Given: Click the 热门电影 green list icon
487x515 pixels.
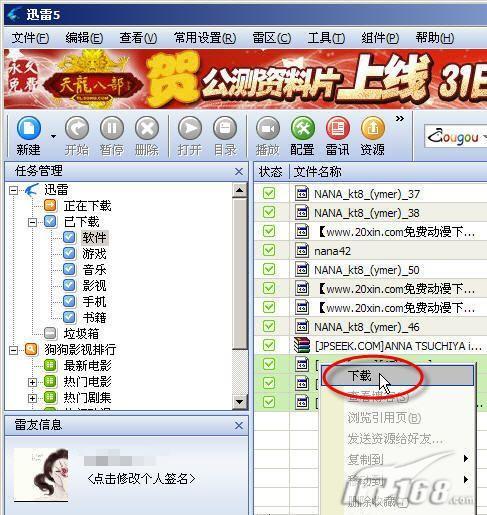Looking at the screenshot, I should point(50,381).
